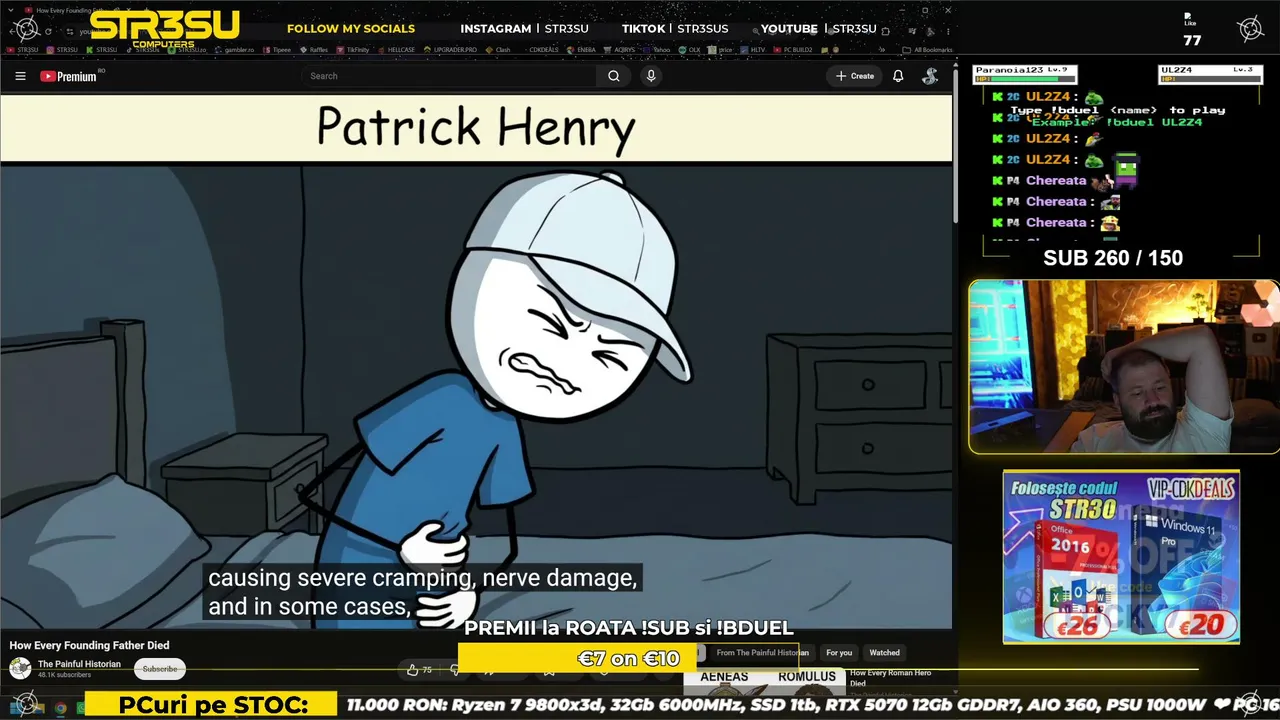Click the UL2Z4 HP bar
Image resolution: width=1280 pixels, height=720 pixels.
click(1210, 79)
